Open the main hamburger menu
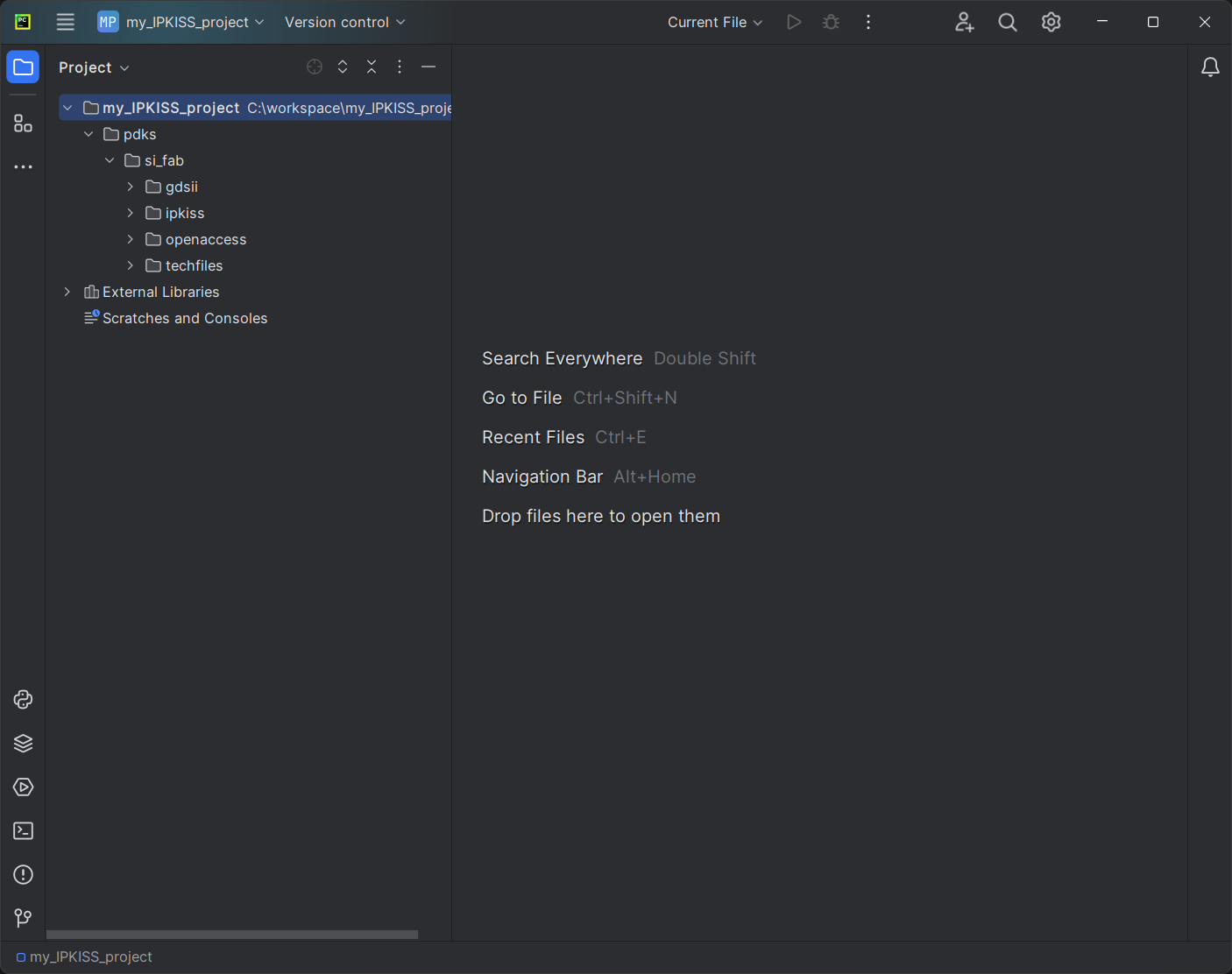Image resolution: width=1232 pixels, height=974 pixels. pos(66,23)
